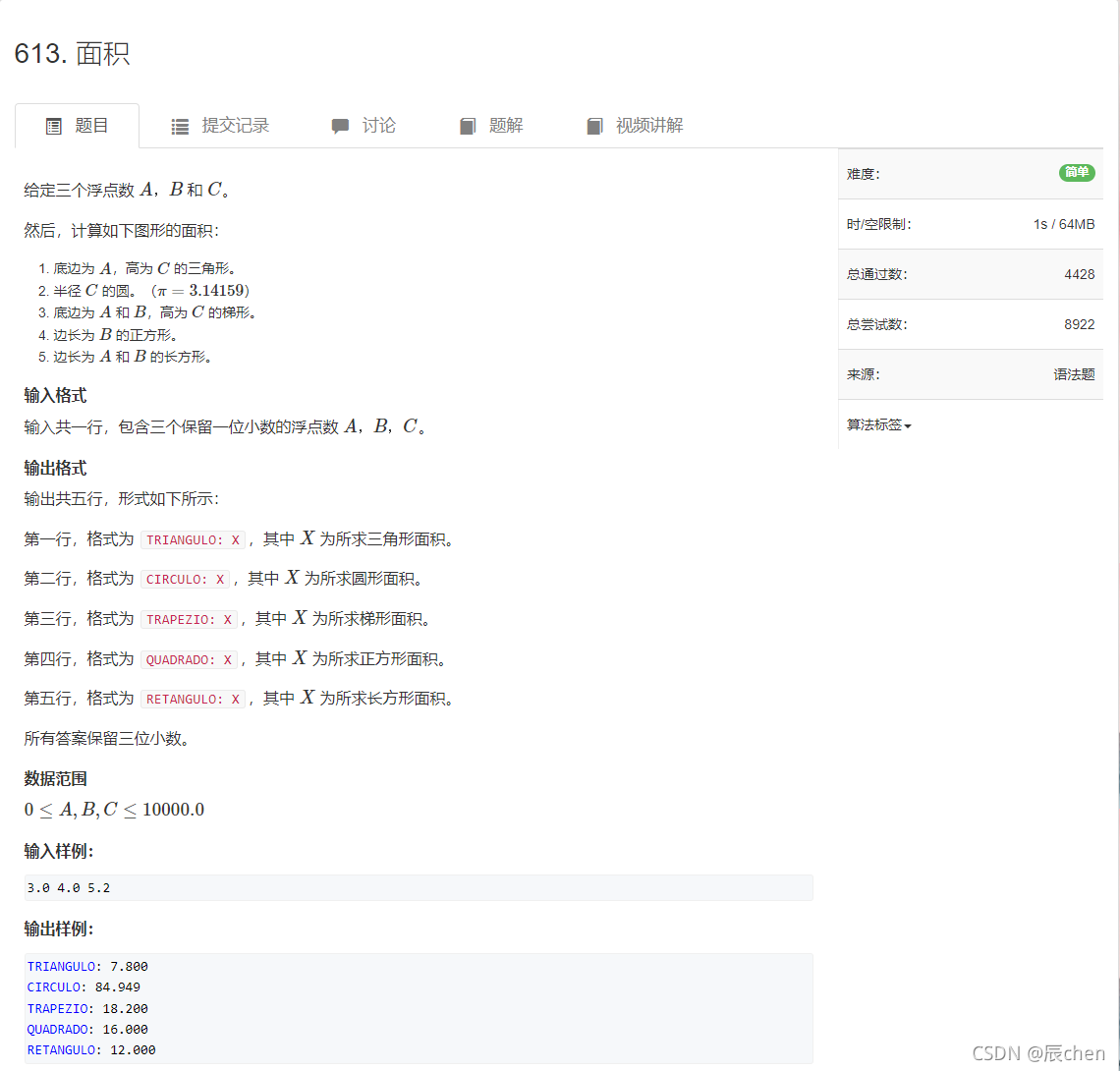Click the 输入格式 heading
Image resolution: width=1120 pixels, height=1071 pixels.
55,396
